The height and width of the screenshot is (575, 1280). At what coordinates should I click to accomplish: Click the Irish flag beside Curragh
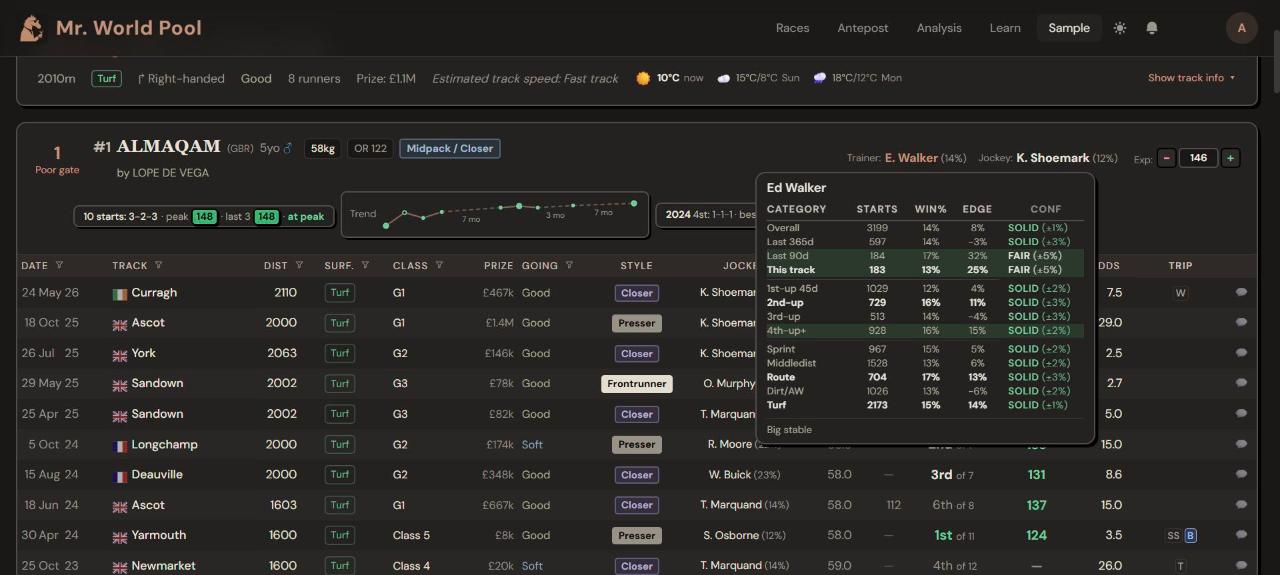tap(120, 293)
